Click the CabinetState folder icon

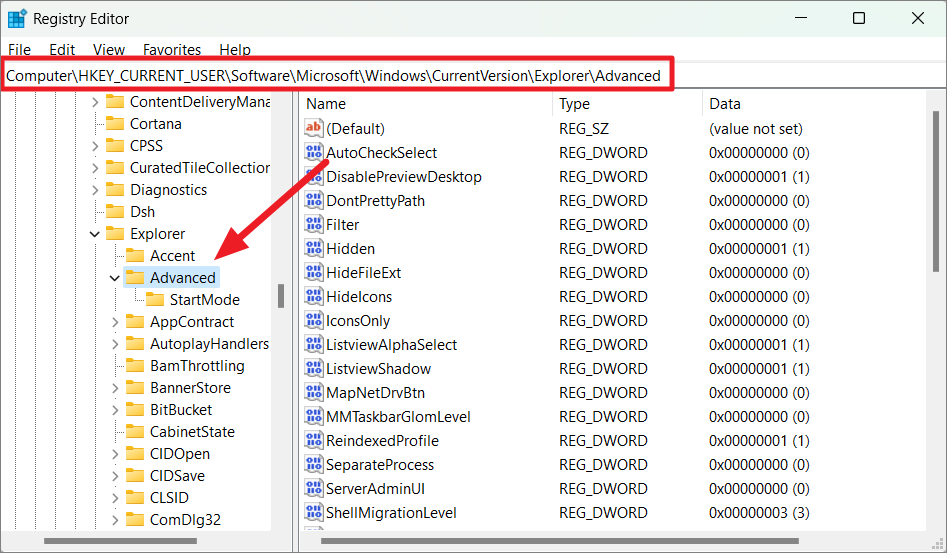(x=135, y=432)
